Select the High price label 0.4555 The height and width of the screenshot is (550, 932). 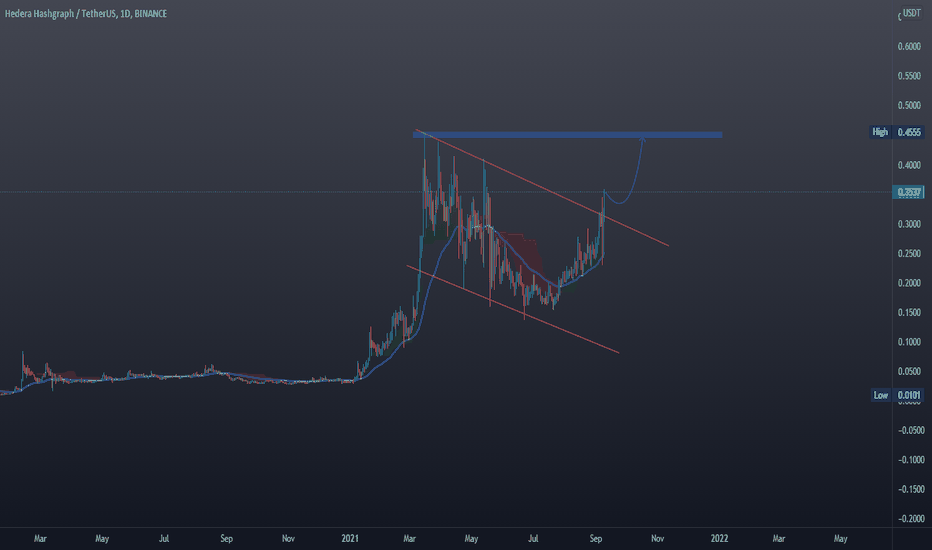point(909,132)
